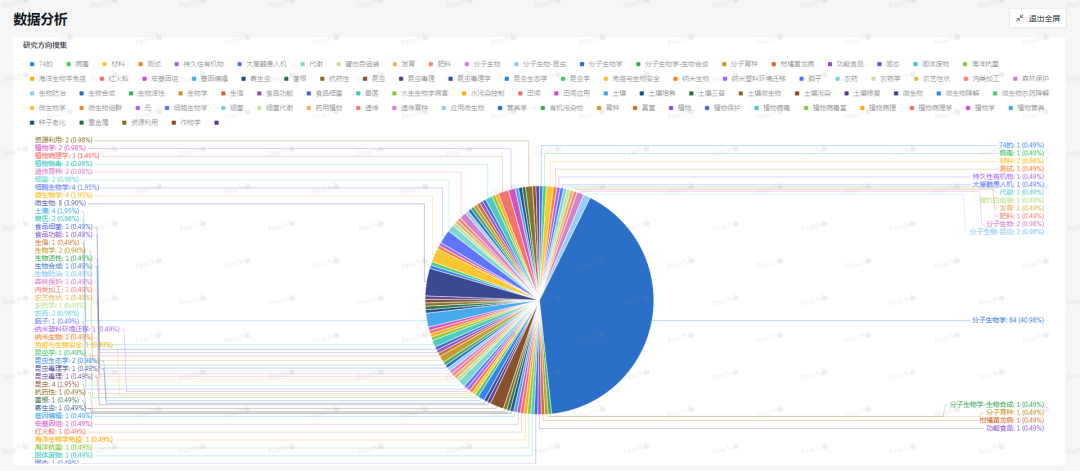Click the chart label 功能食品: 1 (0.49%)
Screen dimensions: 1080x471
click(x=1015, y=428)
